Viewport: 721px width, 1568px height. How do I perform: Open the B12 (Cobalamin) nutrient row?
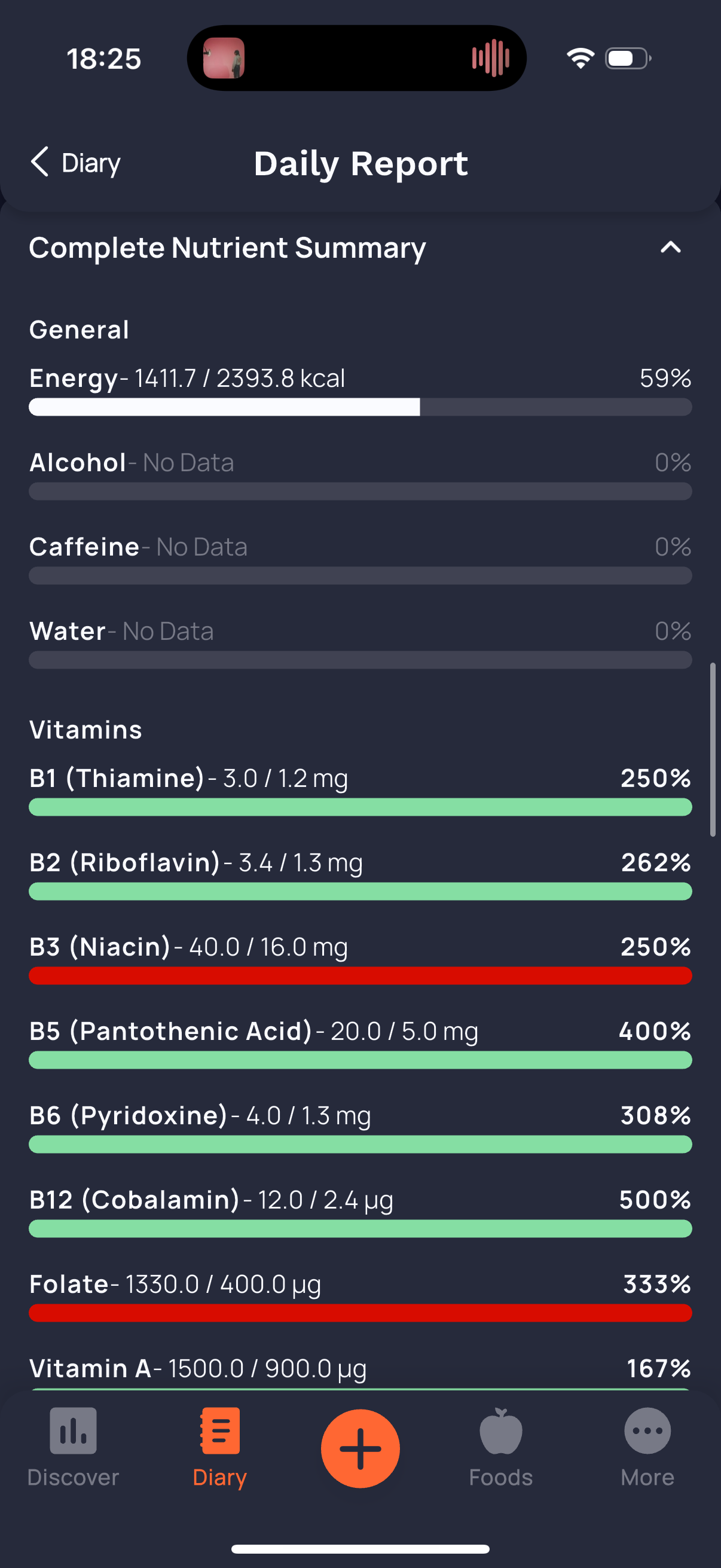360,1211
